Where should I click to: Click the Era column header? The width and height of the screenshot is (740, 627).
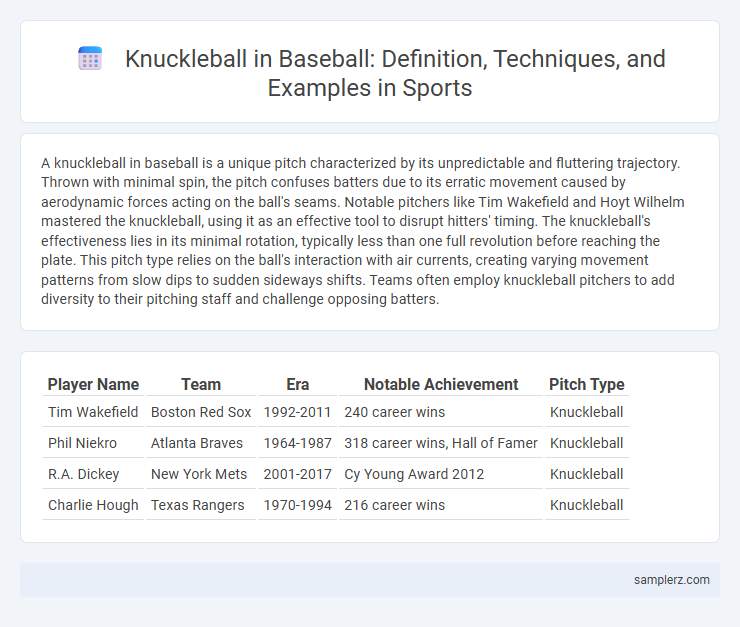coord(297,385)
